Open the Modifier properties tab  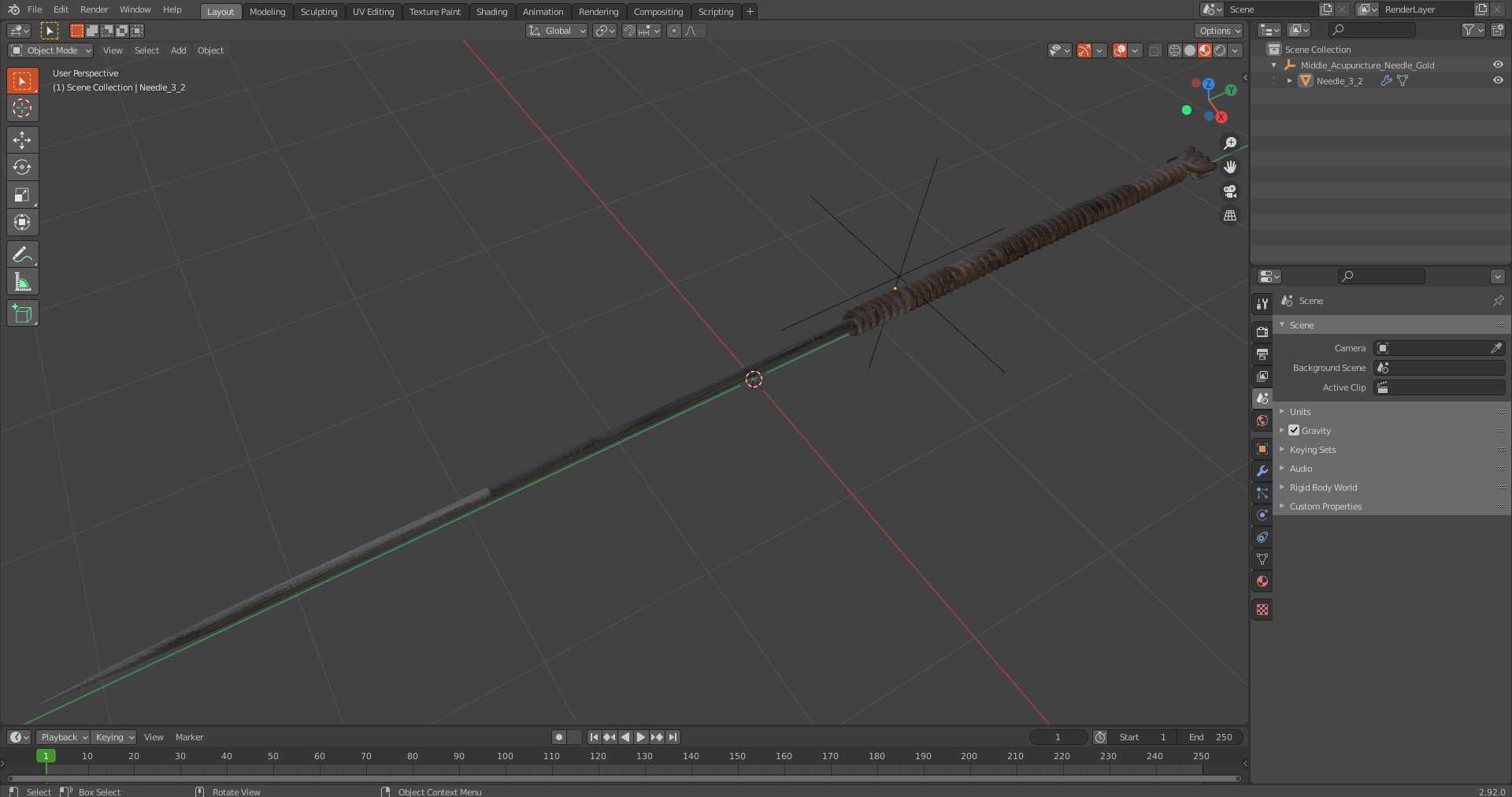(1262, 471)
